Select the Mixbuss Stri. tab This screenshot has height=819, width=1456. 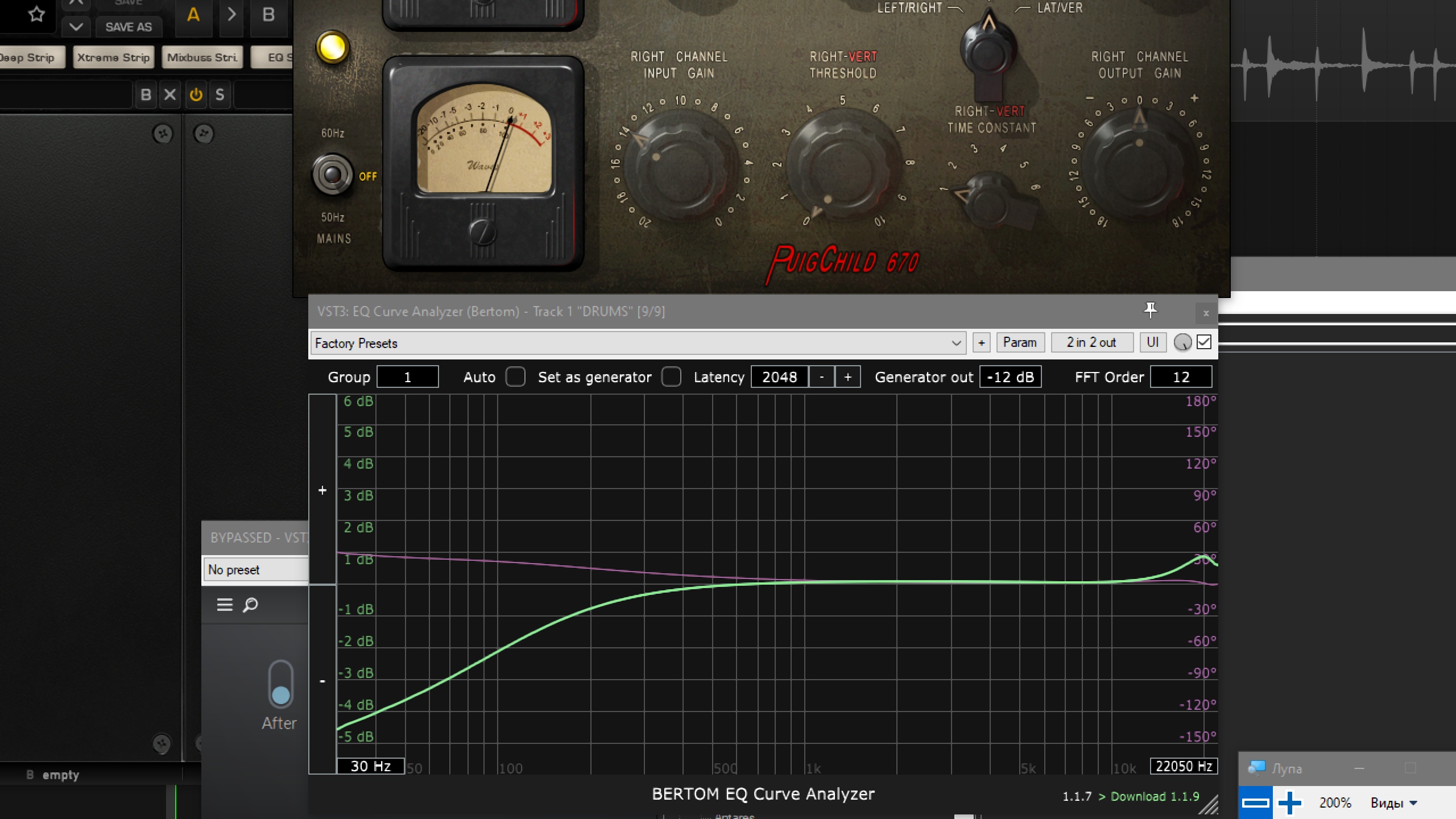click(x=202, y=57)
